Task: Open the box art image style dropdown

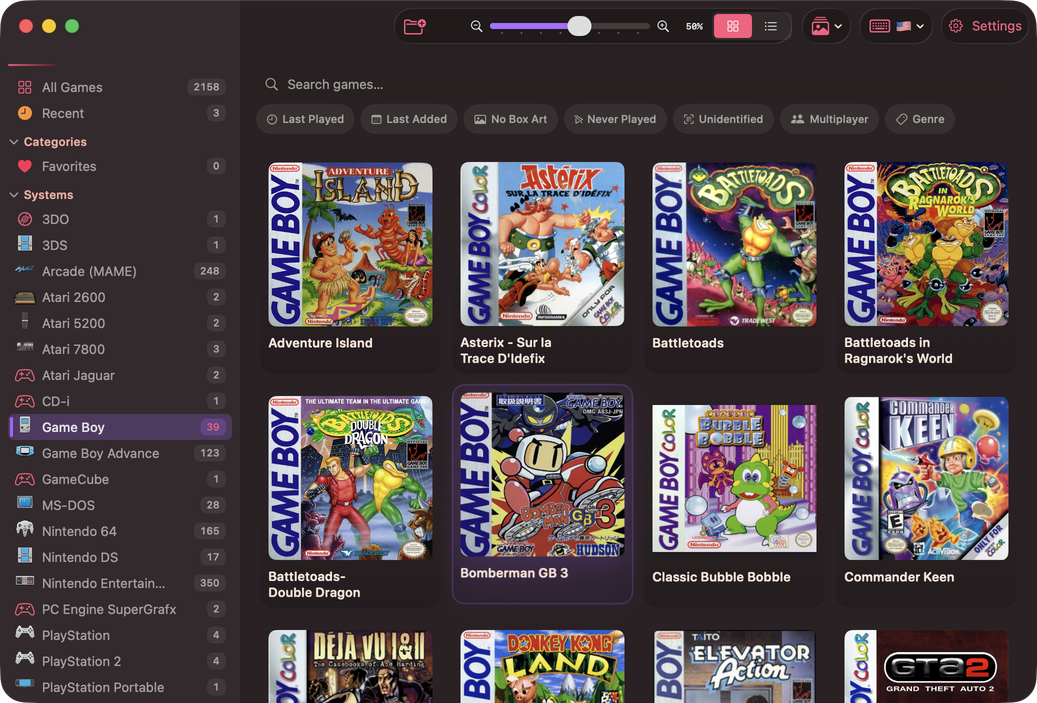Action: click(x=826, y=26)
